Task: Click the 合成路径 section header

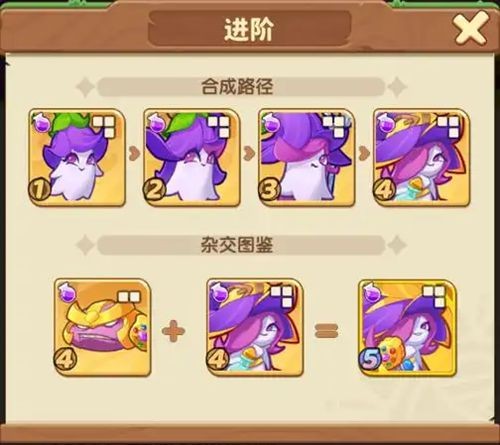Action: [x=237, y=87]
